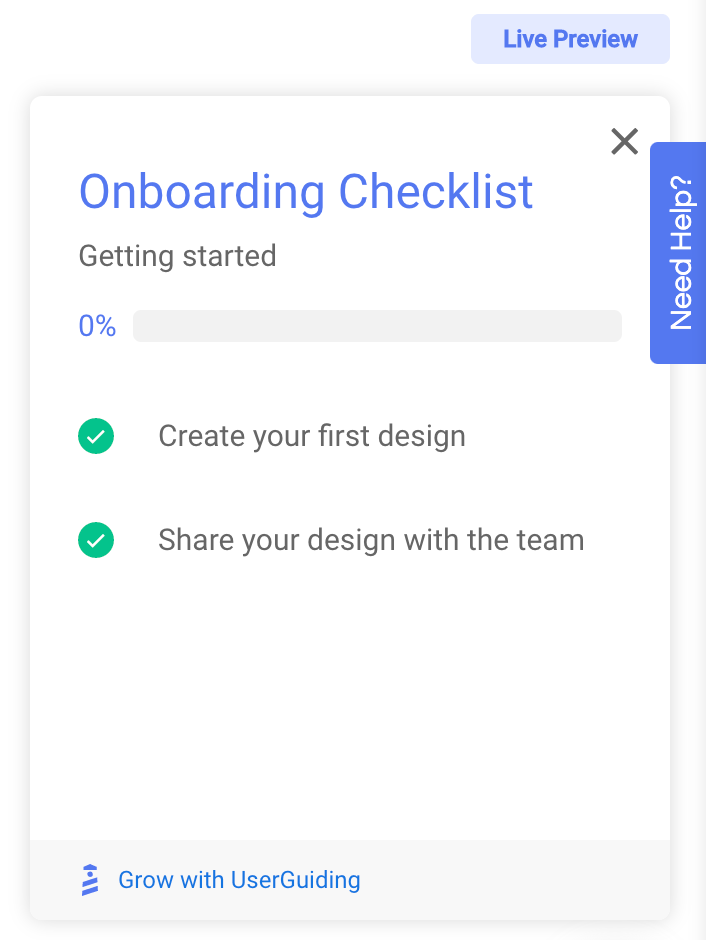Click the progress bar next to 0%

(x=377, y=325)
